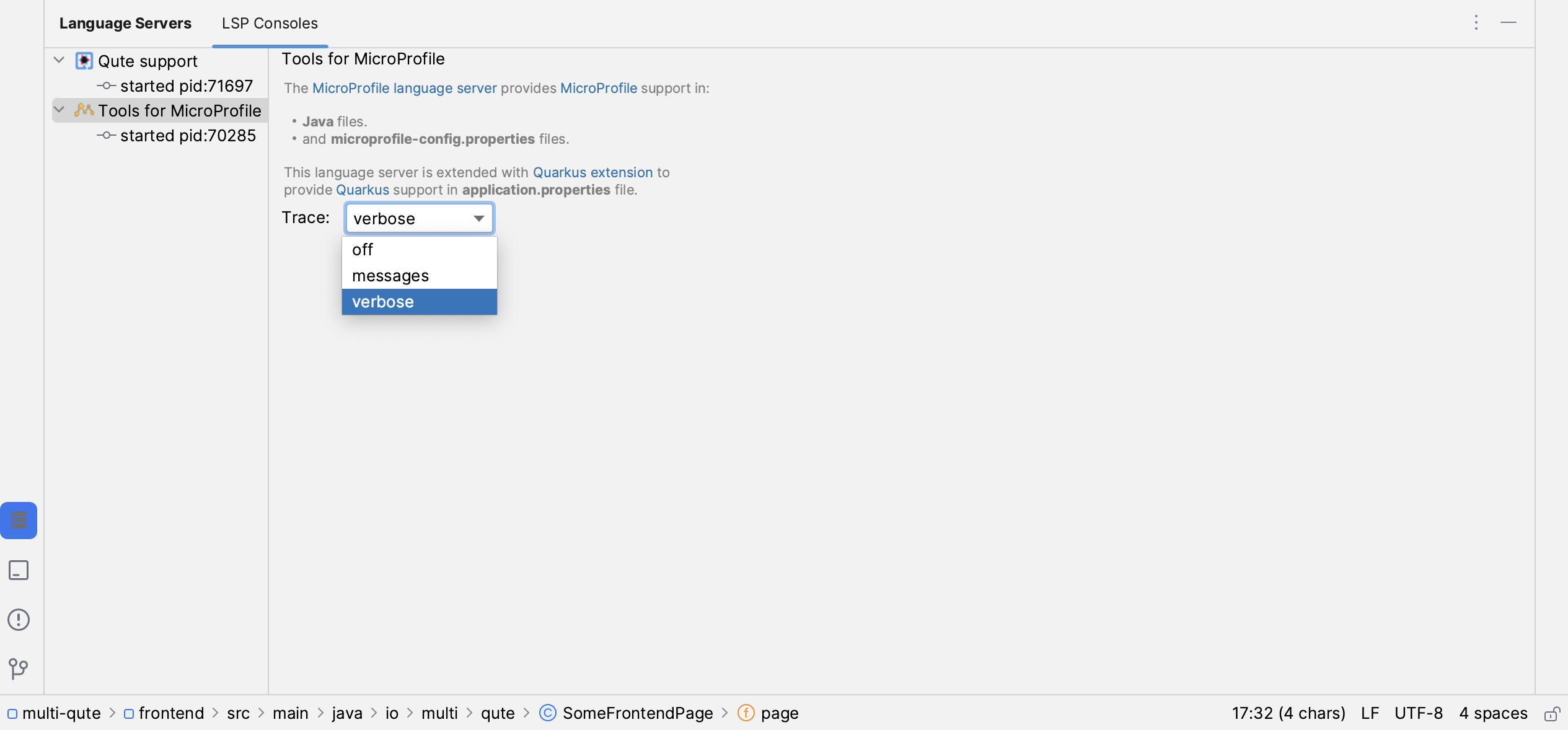
Task: Select the 'messages' trace option
Action: pos(420,276)
